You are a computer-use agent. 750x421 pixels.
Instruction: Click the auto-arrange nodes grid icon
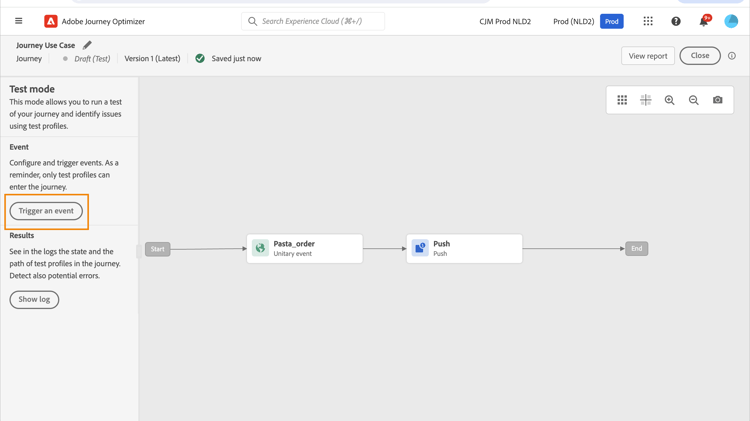pos(622,100)
